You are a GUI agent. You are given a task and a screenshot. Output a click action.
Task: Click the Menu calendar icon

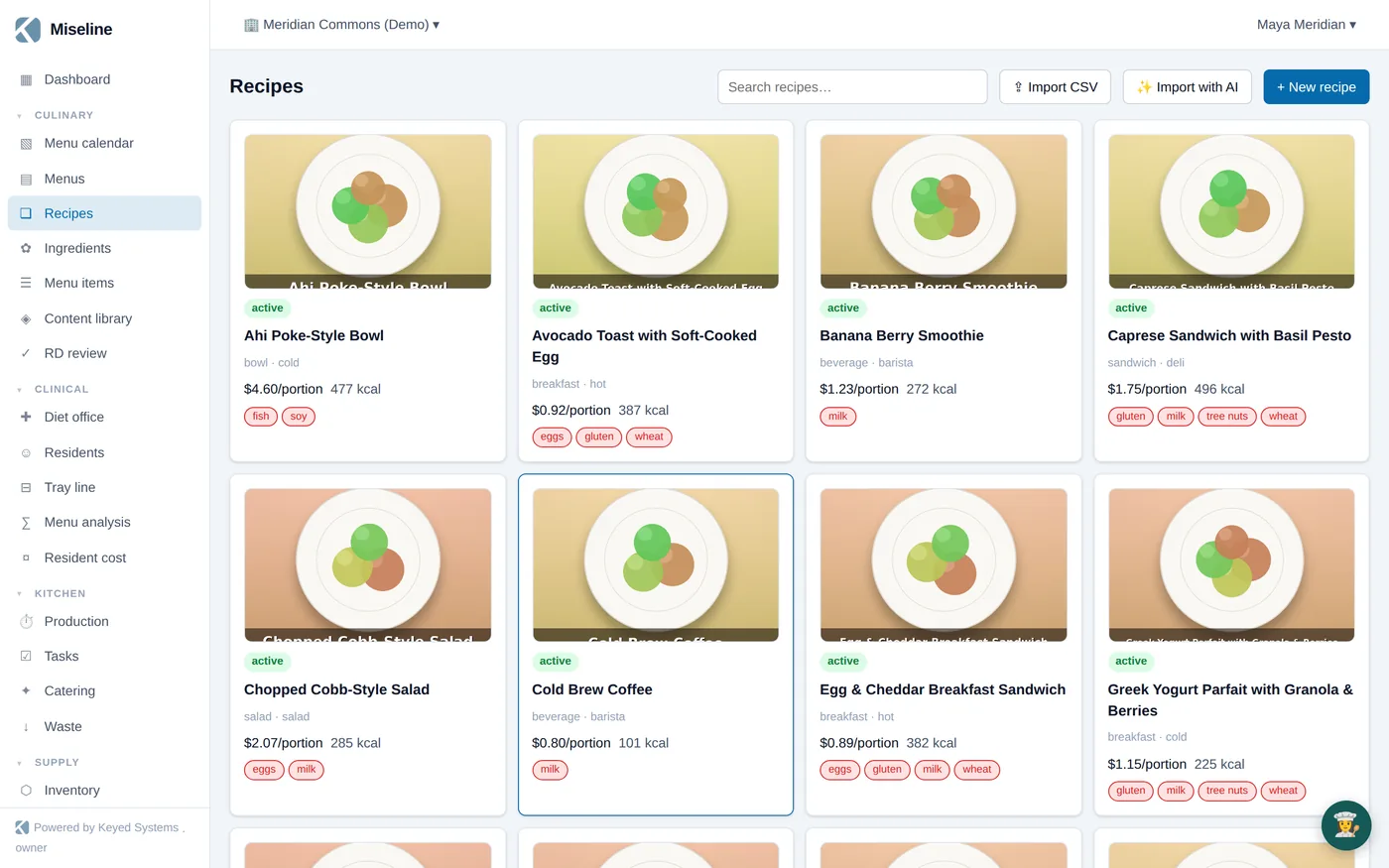26,144
